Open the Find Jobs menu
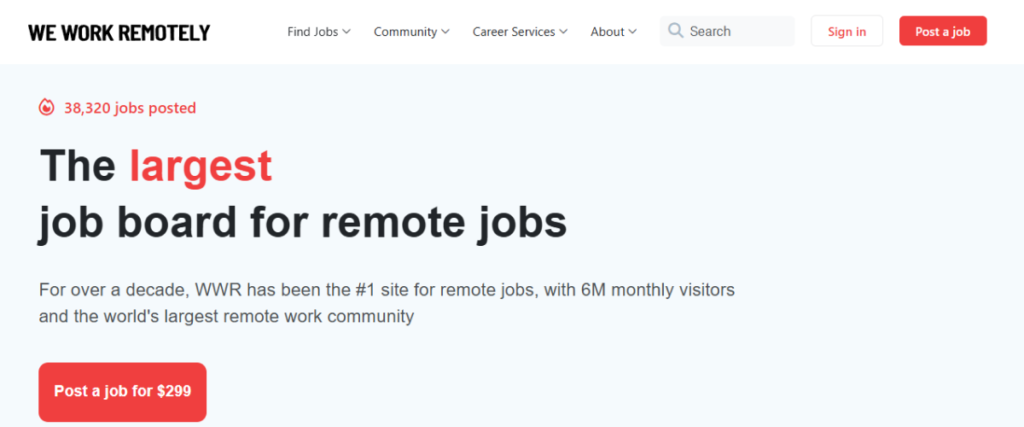The image size is (1024, 427). tap(312, 32)
